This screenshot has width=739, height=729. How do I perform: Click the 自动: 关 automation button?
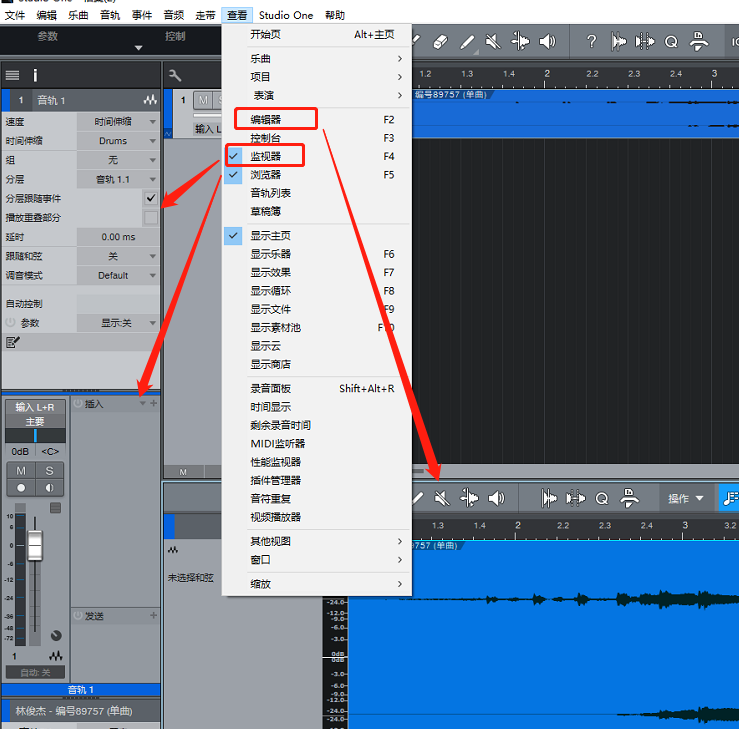tap(35, 672)
